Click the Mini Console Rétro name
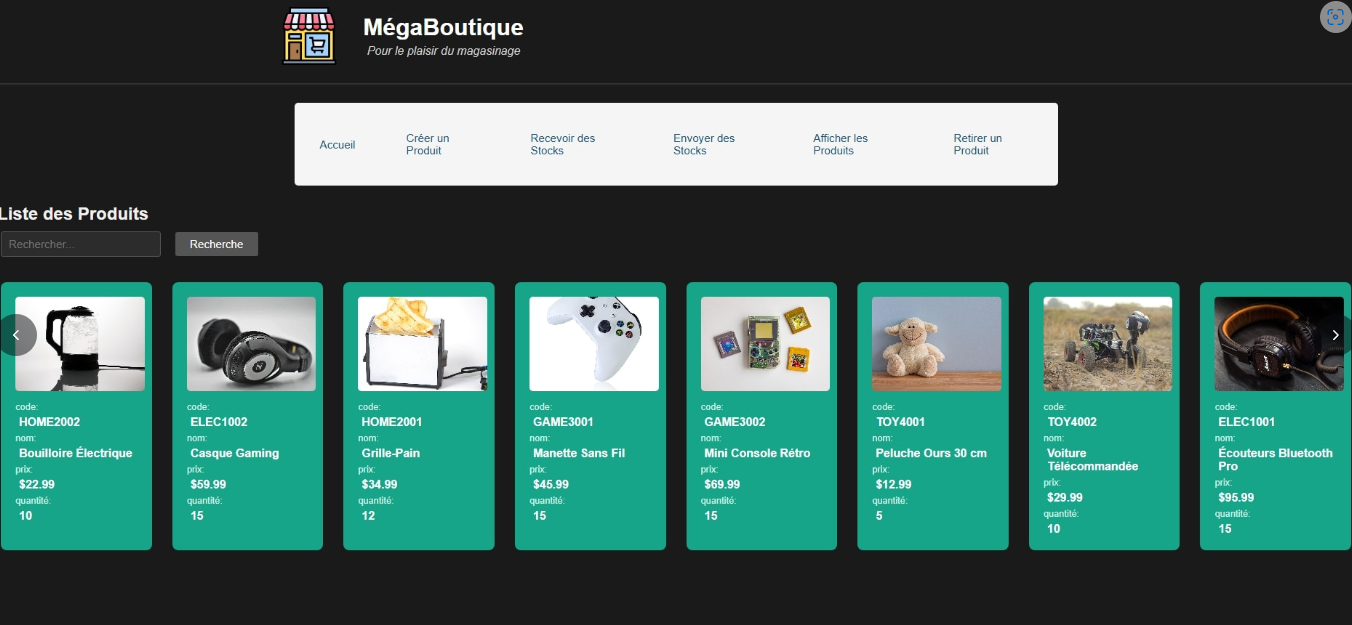1352x625 pixels. coord(757,453)
